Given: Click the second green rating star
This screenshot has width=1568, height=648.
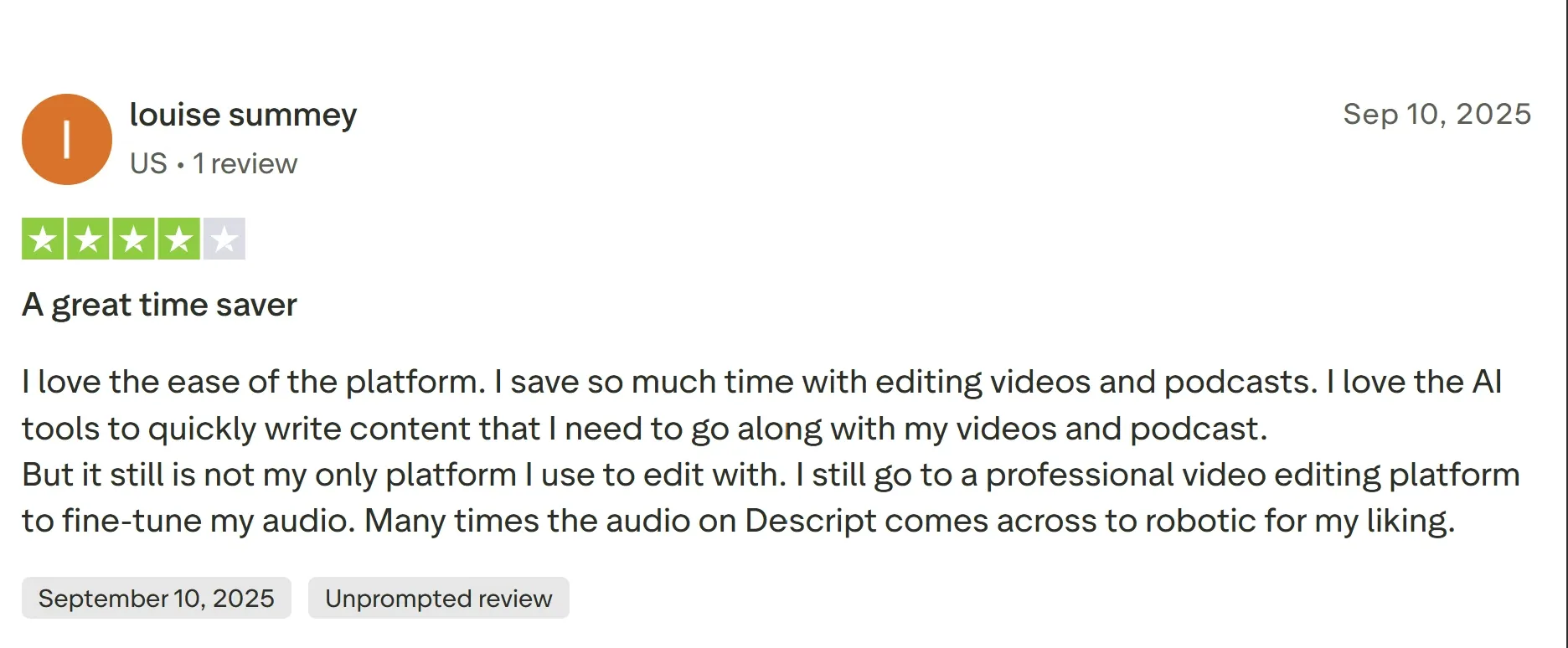Looking at the screenshot, I should [88, 239].
